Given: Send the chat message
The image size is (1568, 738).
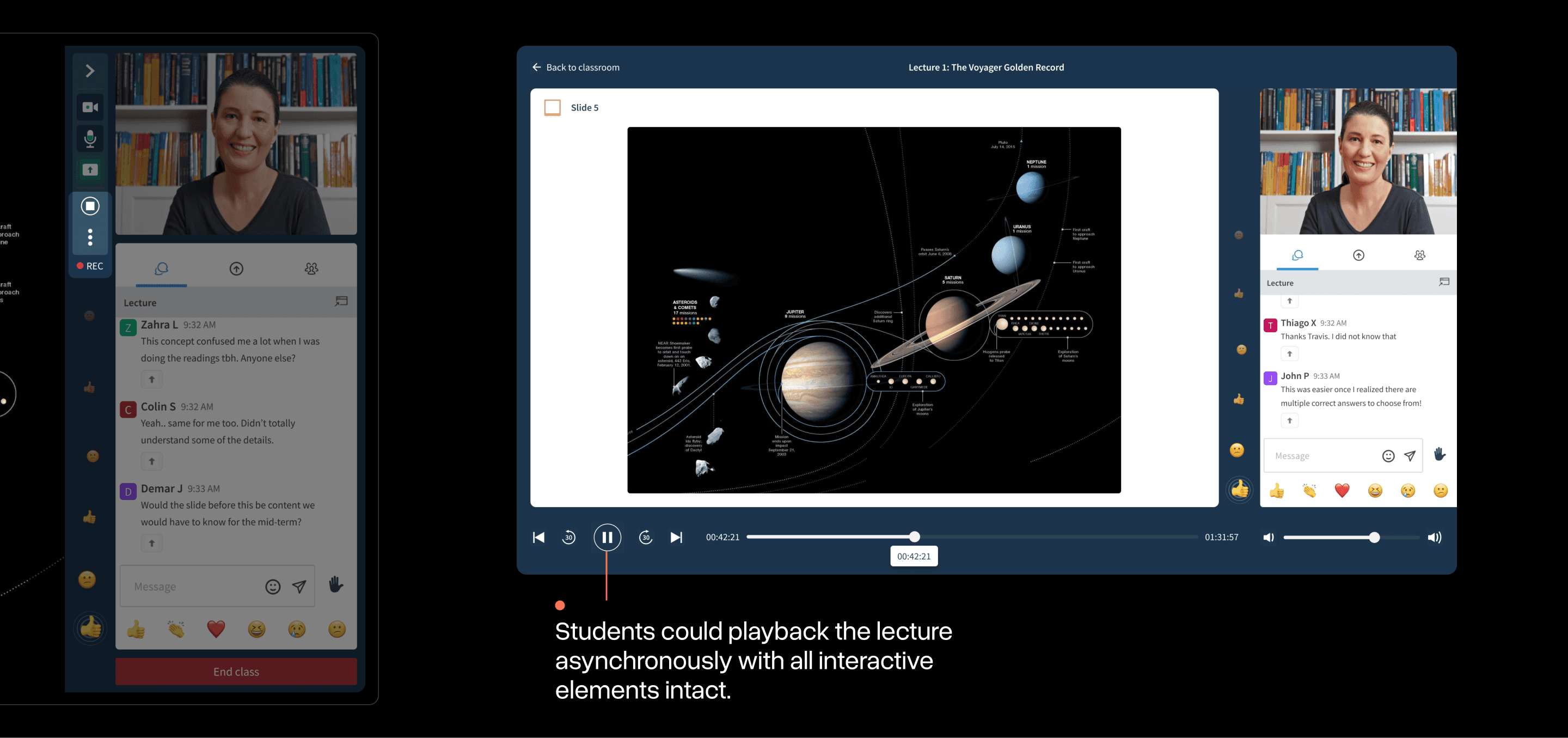Looking at the screenshot, I should [299, 587].
